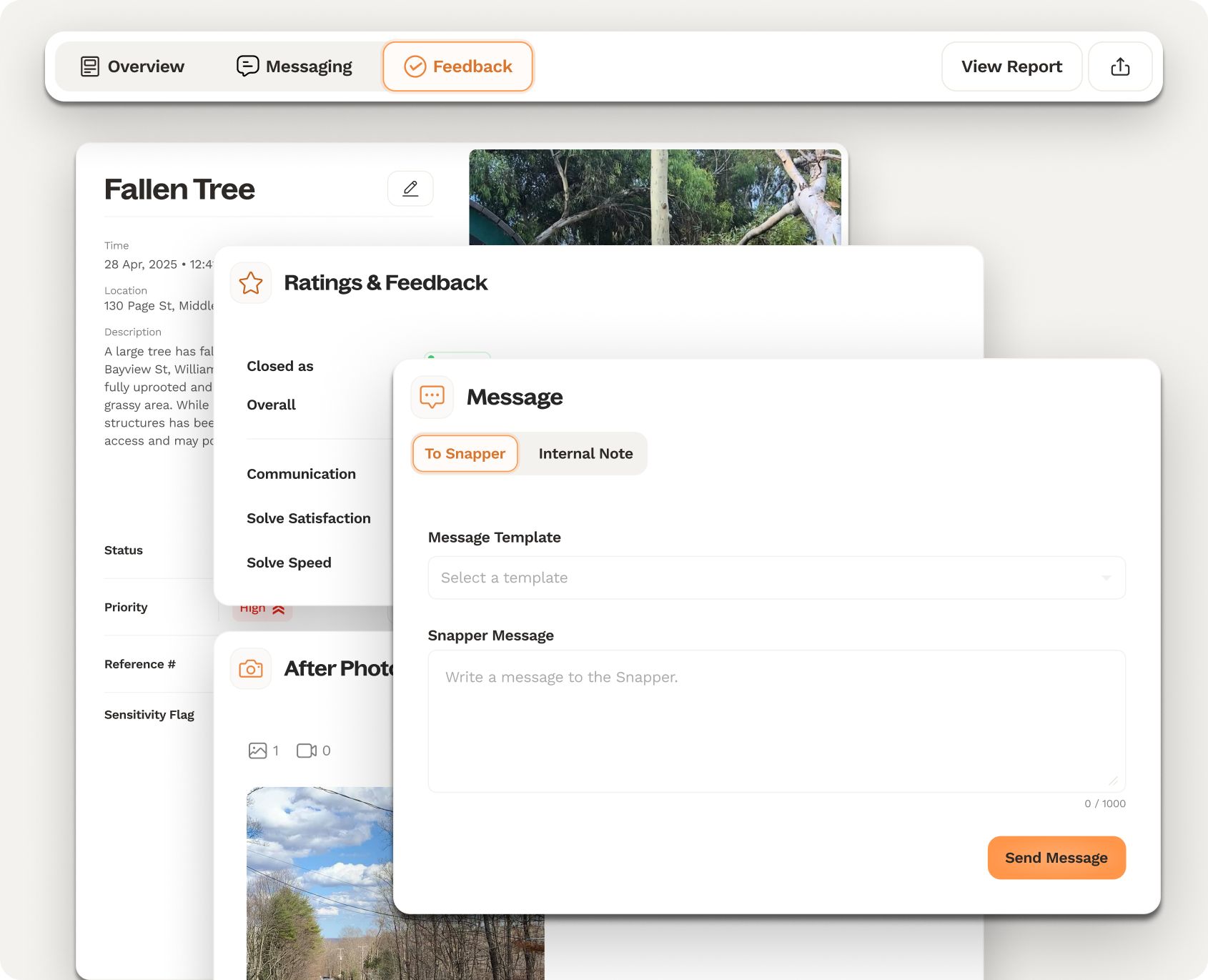Click the View Report button

tap(1011, 66)
